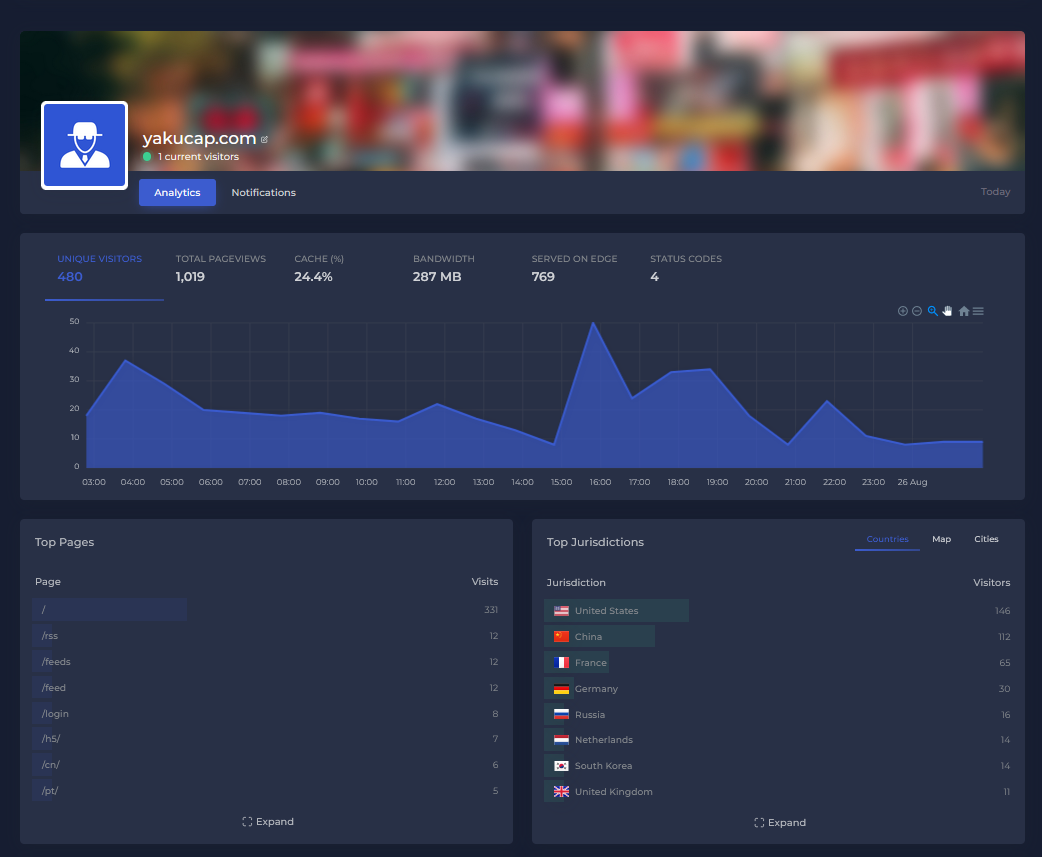
Task: Select the Cache (%) metric
Action: click(319, 268)
